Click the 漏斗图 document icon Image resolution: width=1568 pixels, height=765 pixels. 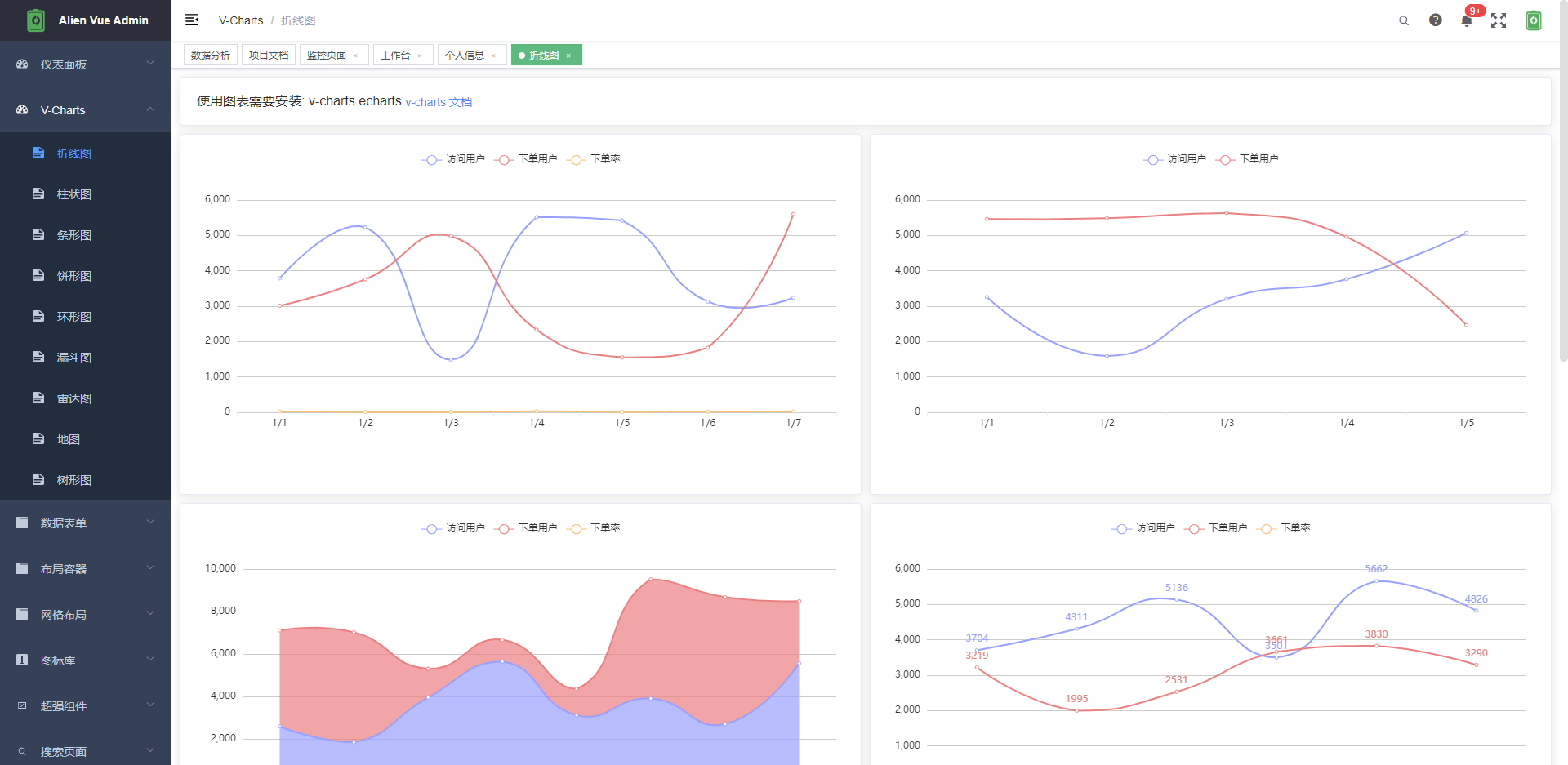(38, 357)
